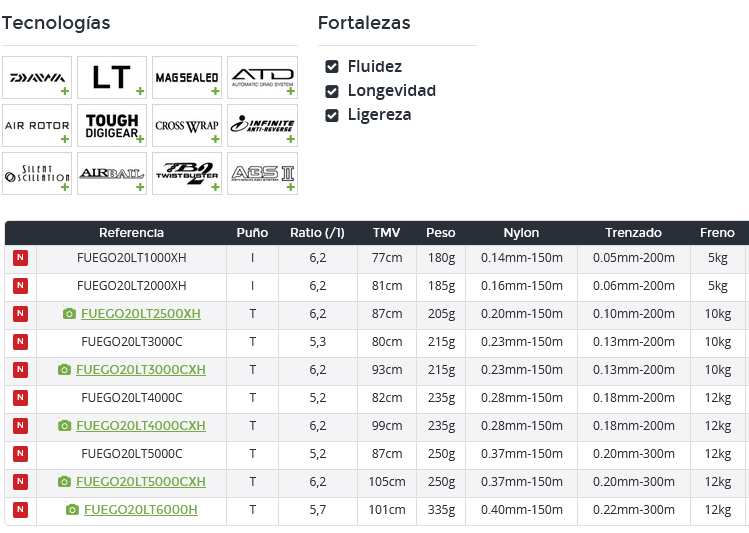Toggle the Longevidad checkbox

click(332, 91)
